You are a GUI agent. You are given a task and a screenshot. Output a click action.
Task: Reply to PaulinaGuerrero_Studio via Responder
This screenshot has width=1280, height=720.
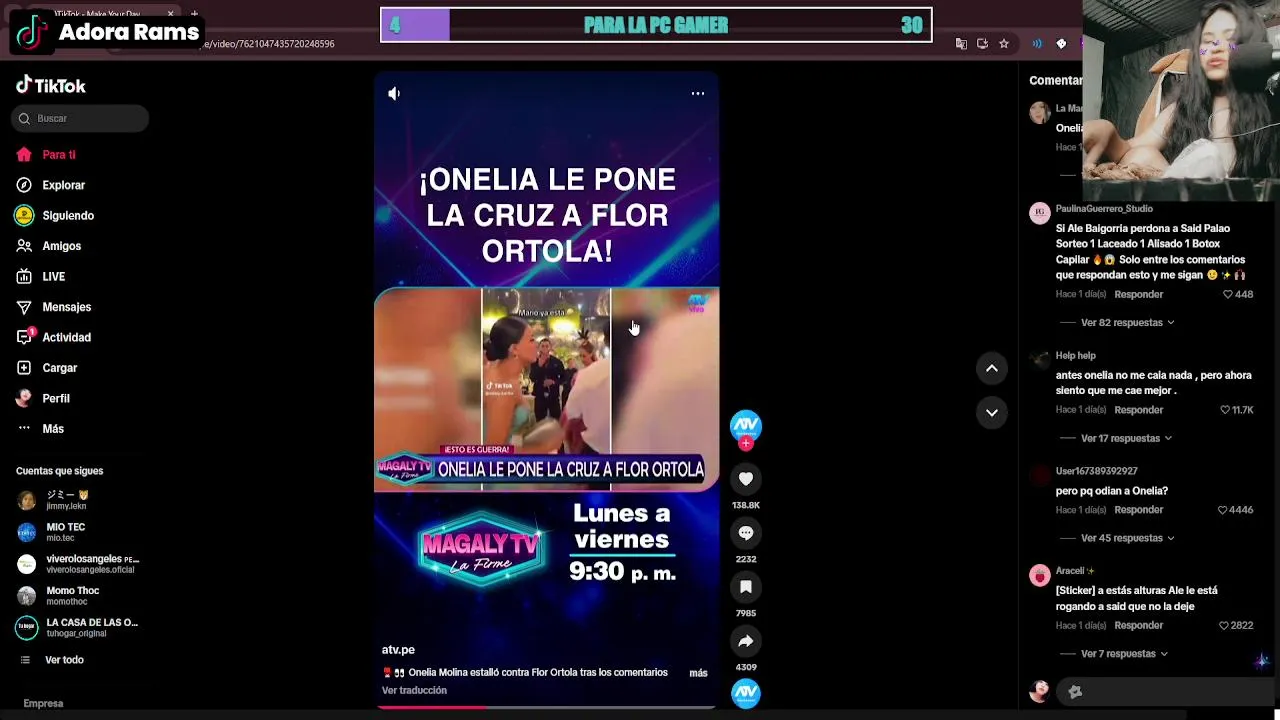pyautogui.click(x=1139, y=295)
